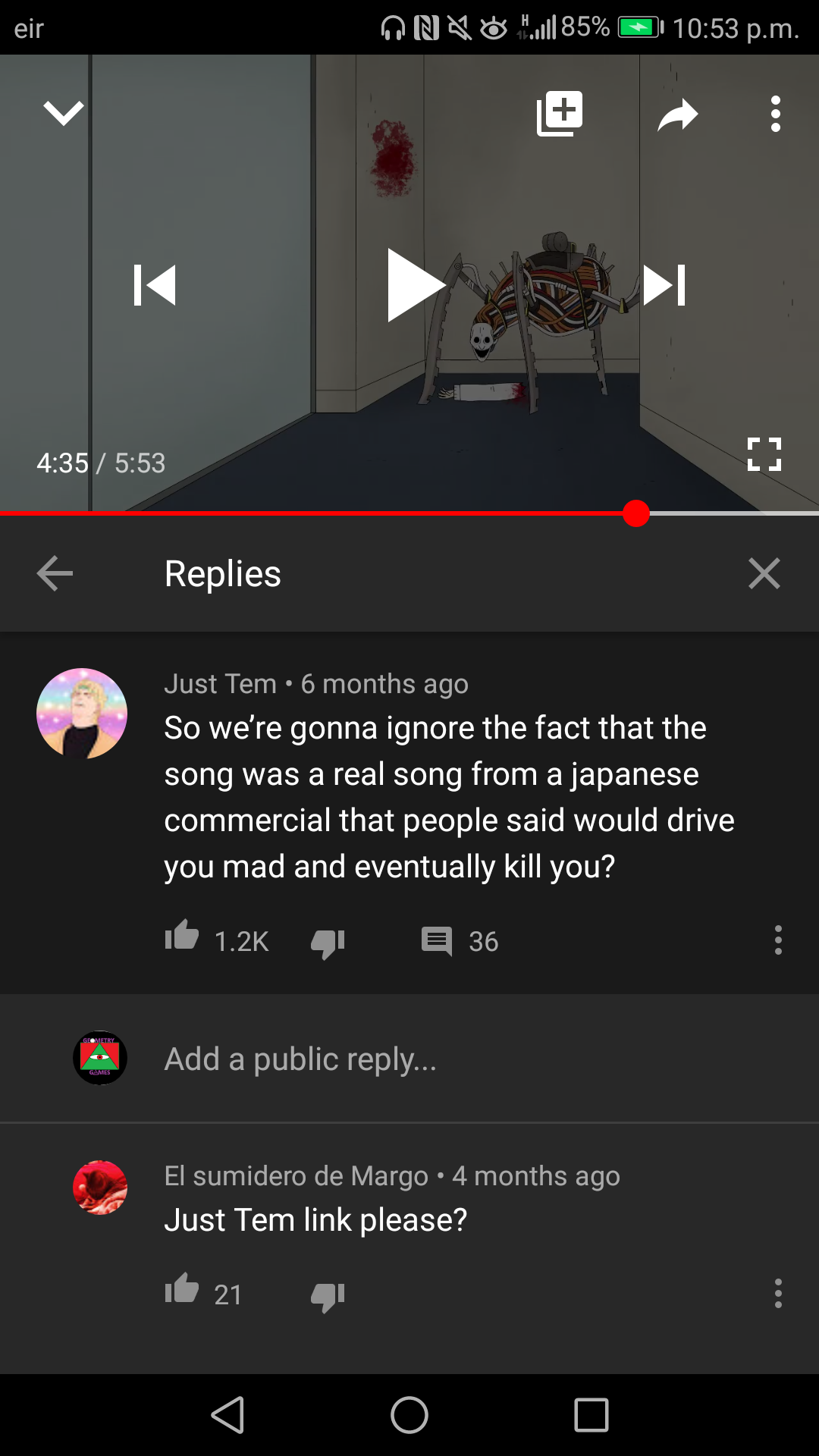Viewport: 819px width, 1456px height.
Task: Enter fullscreen mode
Action: 764,454
